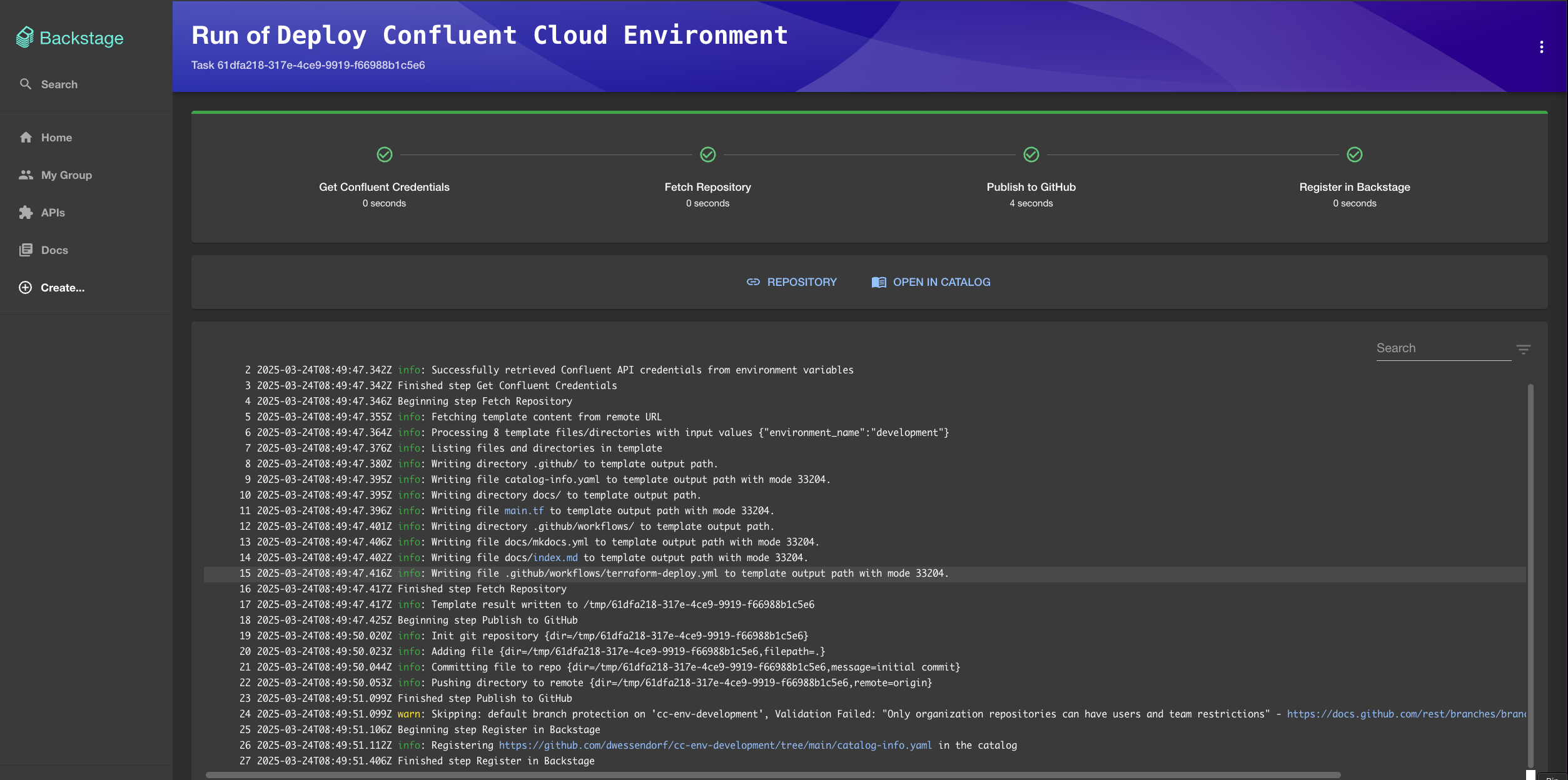Click the APIs puzzle piece icon
This screenshot has height=780, width=1568.
click(x=26, y=212)
